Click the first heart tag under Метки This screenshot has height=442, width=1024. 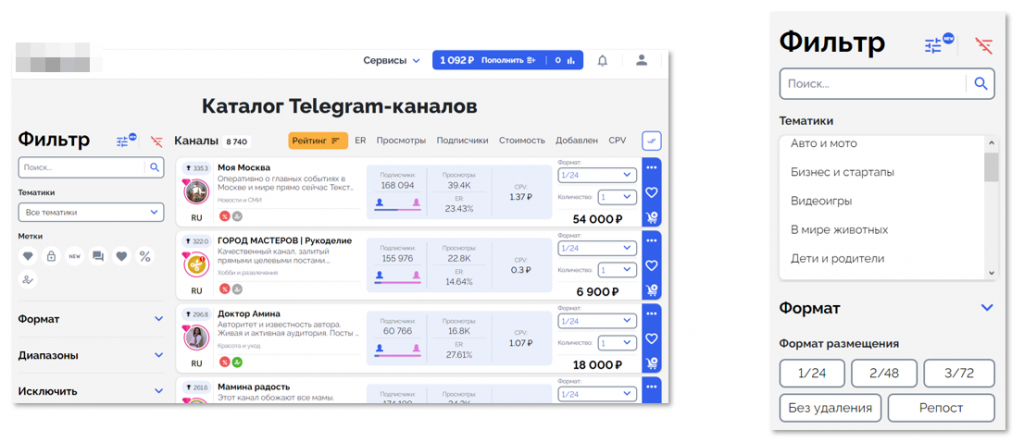click(x=27, y=257)
